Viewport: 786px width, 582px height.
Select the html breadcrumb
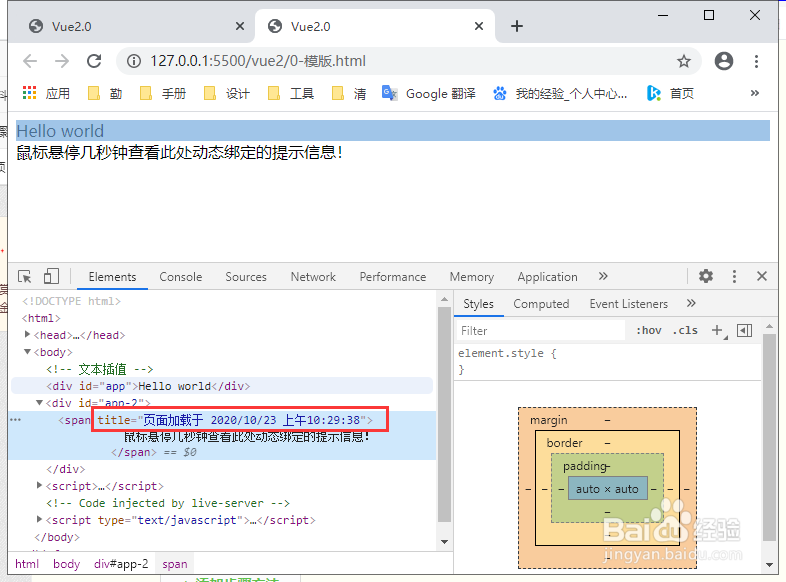27,564
